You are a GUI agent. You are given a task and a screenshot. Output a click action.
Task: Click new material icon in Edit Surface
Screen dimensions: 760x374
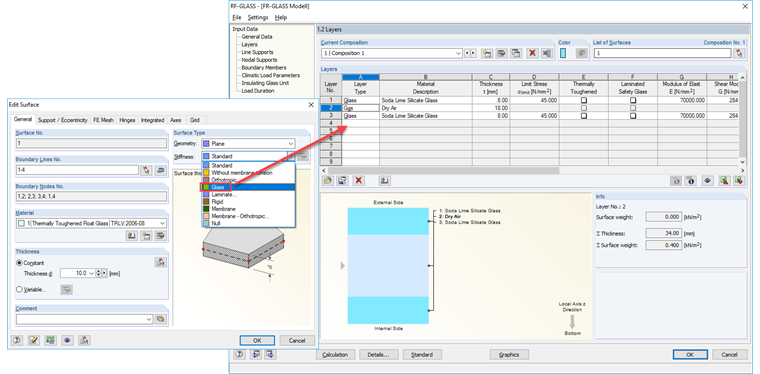click(x=146, y=236)
